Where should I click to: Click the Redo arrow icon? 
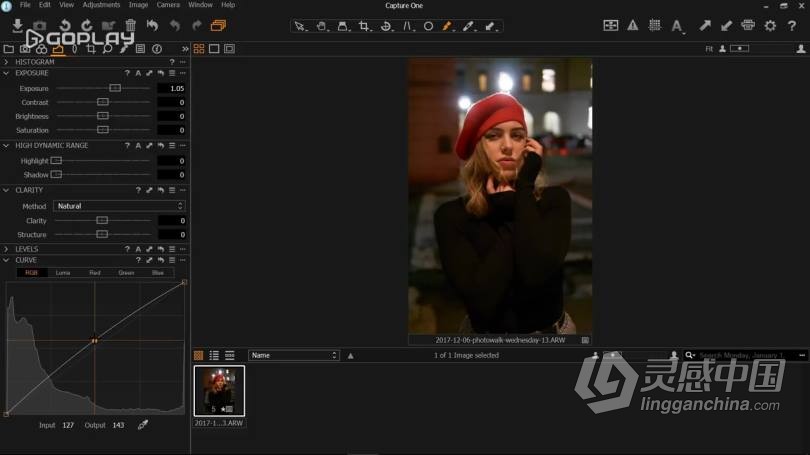click(x=197, y=25)
